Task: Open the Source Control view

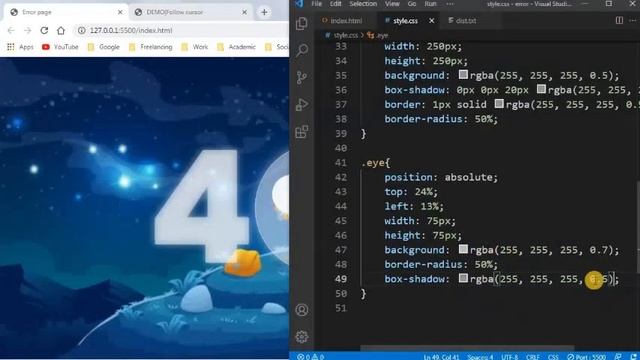Action: point(302,78)
